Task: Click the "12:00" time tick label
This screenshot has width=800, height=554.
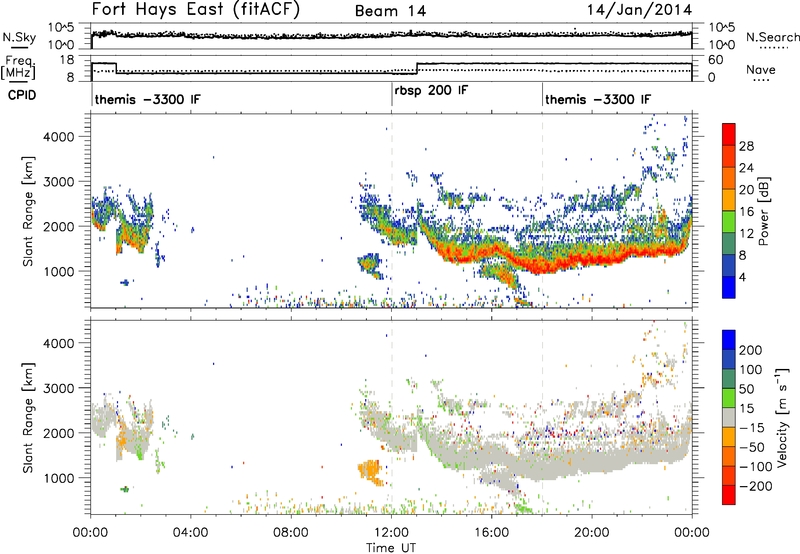Action: tap(391, 533)
